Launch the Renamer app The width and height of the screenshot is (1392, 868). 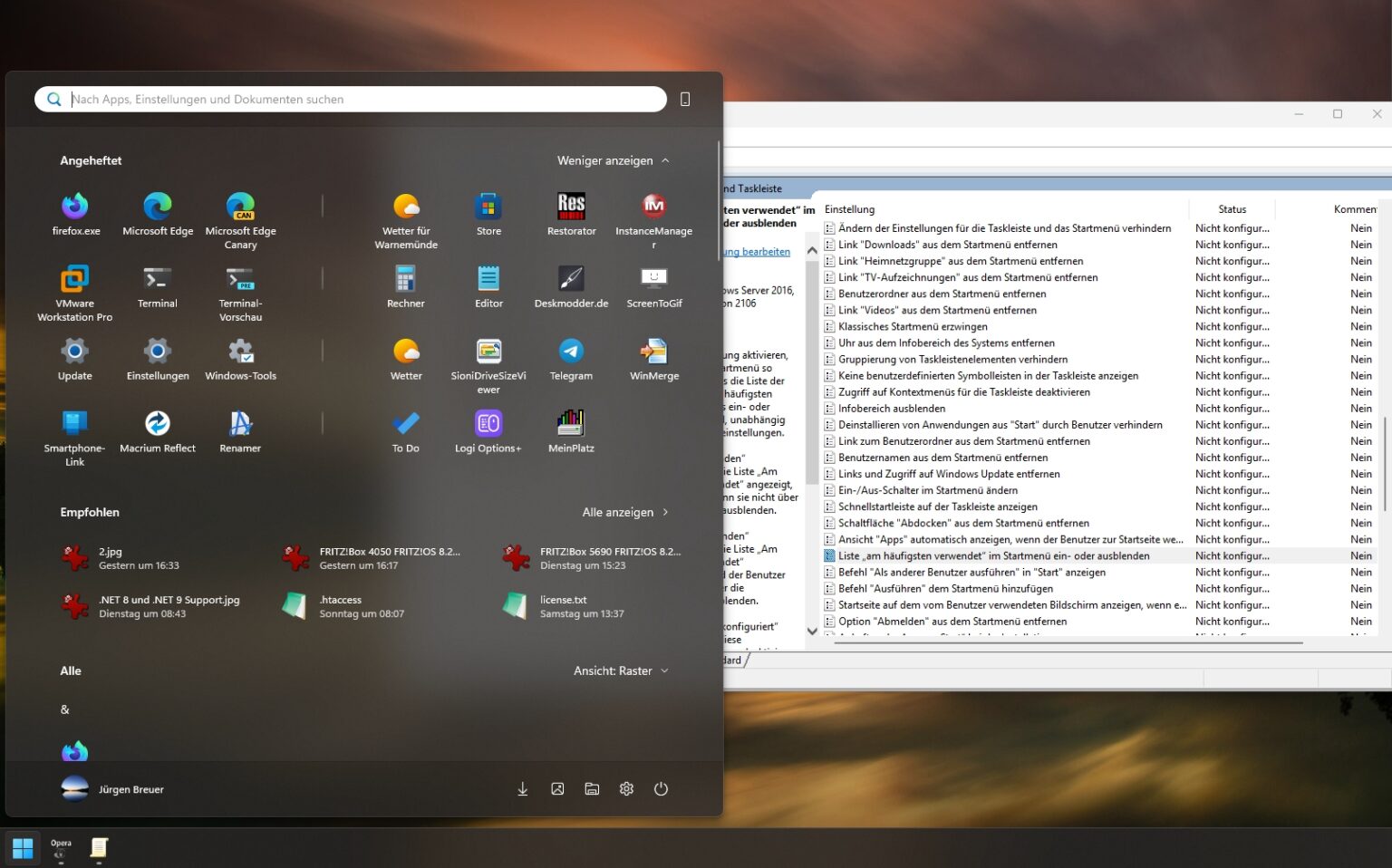[x=240, y=432]
